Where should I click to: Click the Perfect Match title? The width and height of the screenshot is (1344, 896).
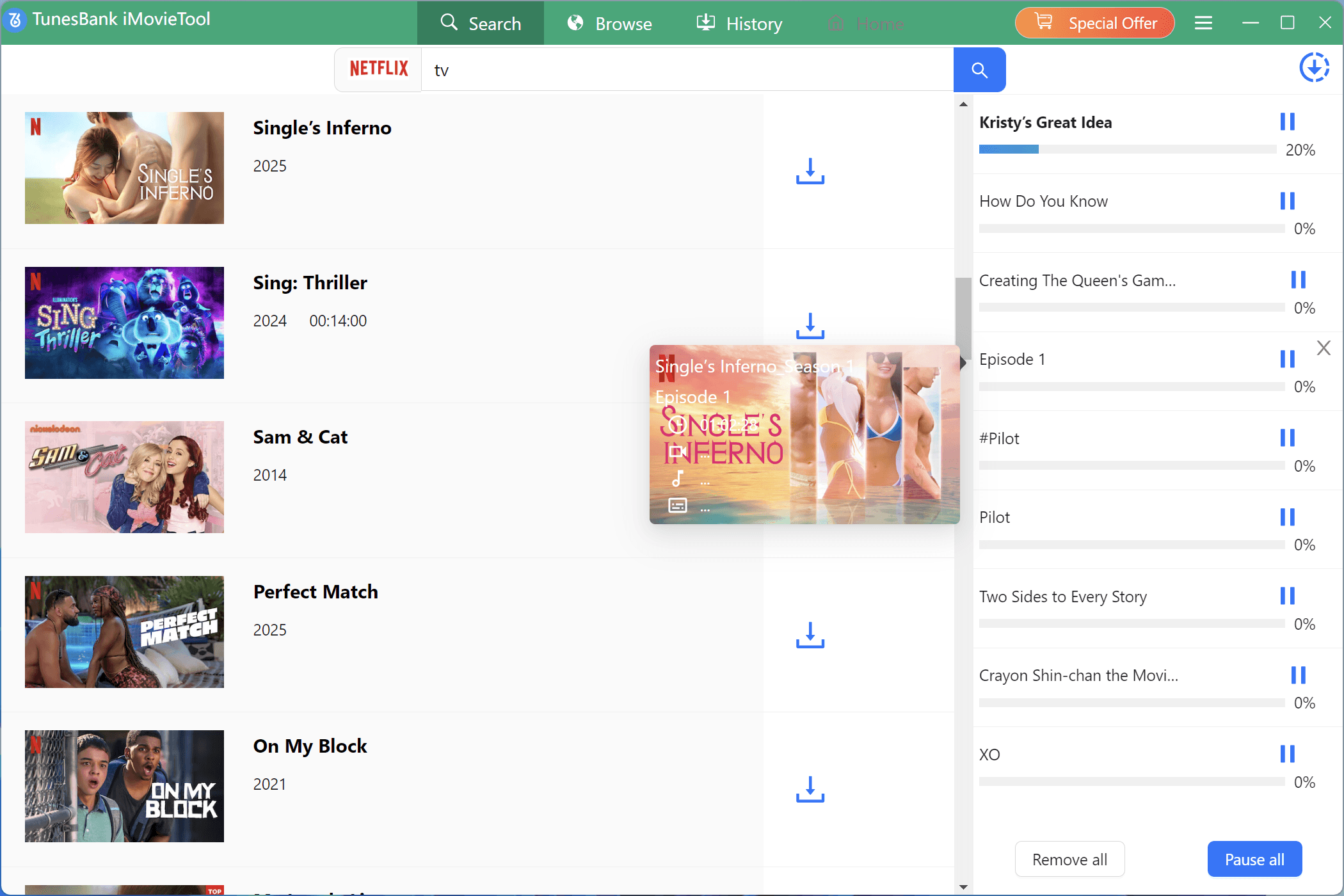(x=316, y=592)
